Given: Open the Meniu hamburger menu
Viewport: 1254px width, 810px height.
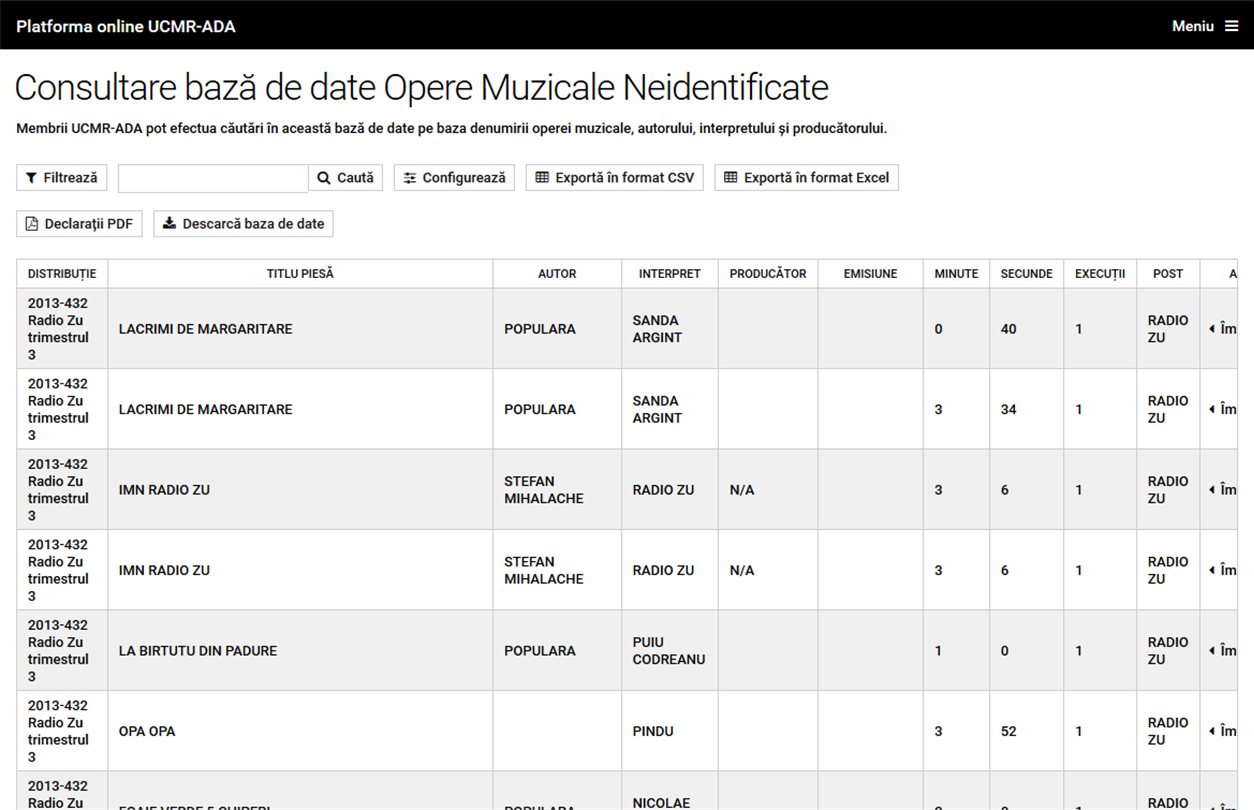Looking at the screenshot, I should 1205,26.
